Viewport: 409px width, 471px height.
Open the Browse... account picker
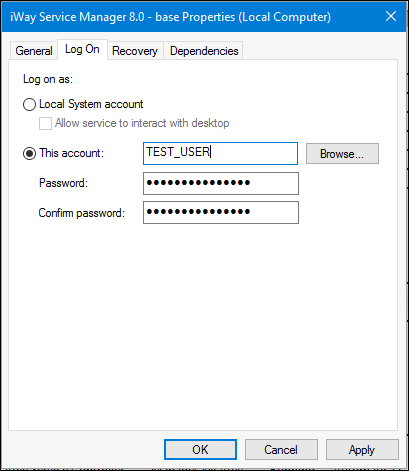342,154
